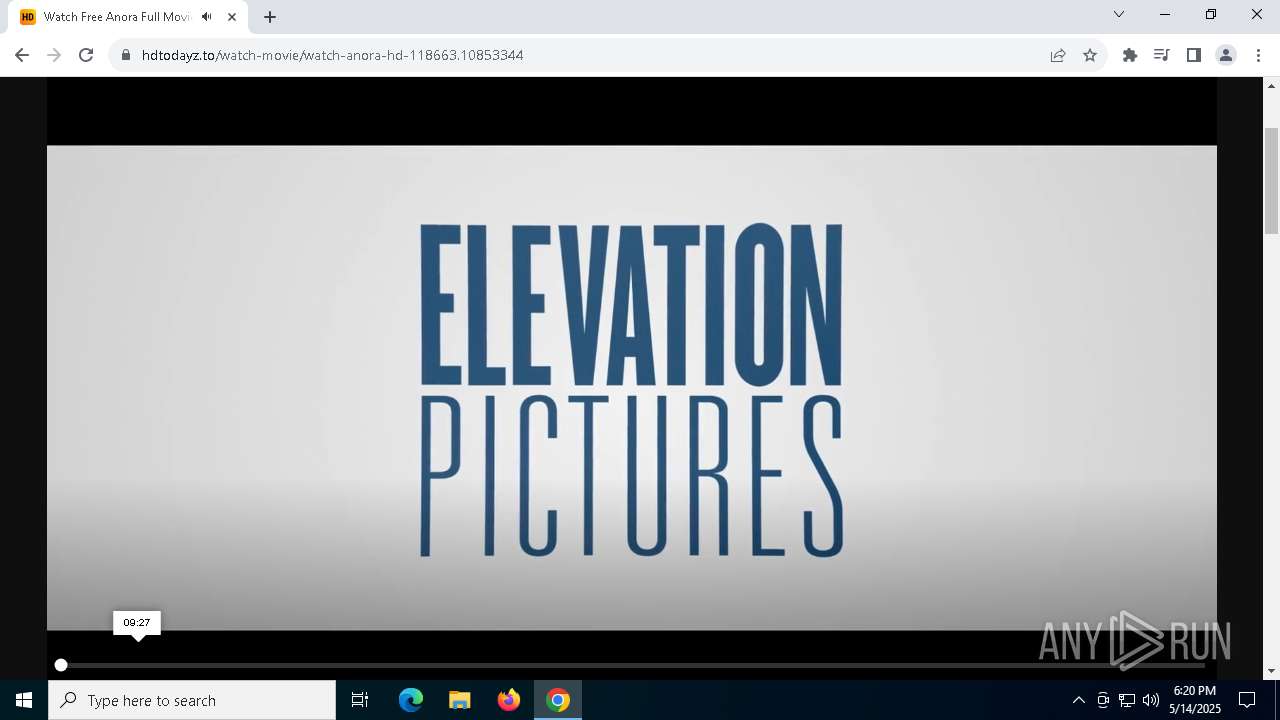The width and height of the screenshot is (1280, 720).
Task: Open Chrome profile avatar
Action: click(x=1226, y=55)
